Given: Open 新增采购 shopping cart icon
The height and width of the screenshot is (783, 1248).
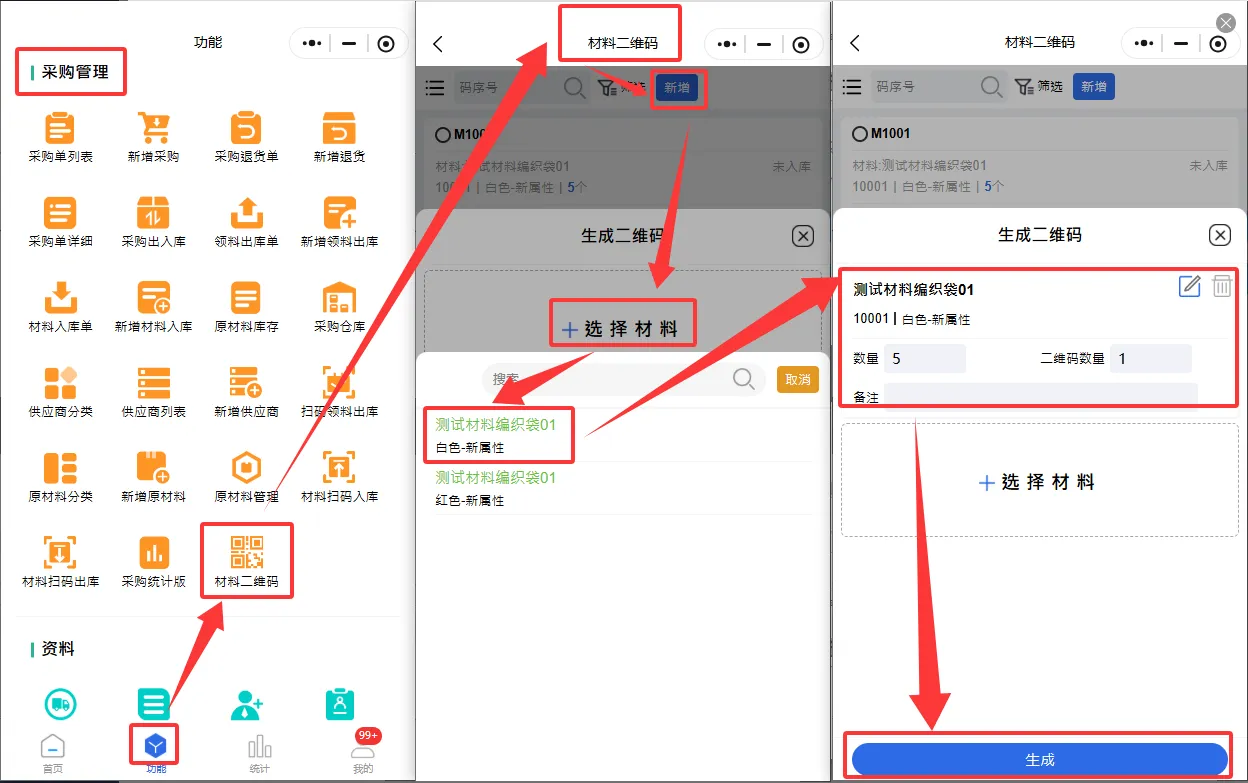Looking at the screenshot, I should (x=153, y=130).
